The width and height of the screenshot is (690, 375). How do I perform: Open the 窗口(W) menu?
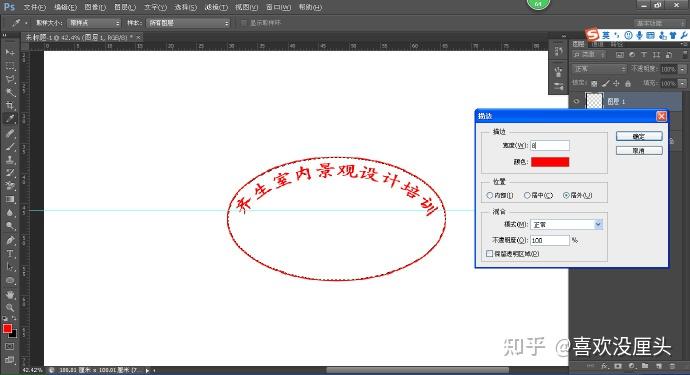[279, 7]
